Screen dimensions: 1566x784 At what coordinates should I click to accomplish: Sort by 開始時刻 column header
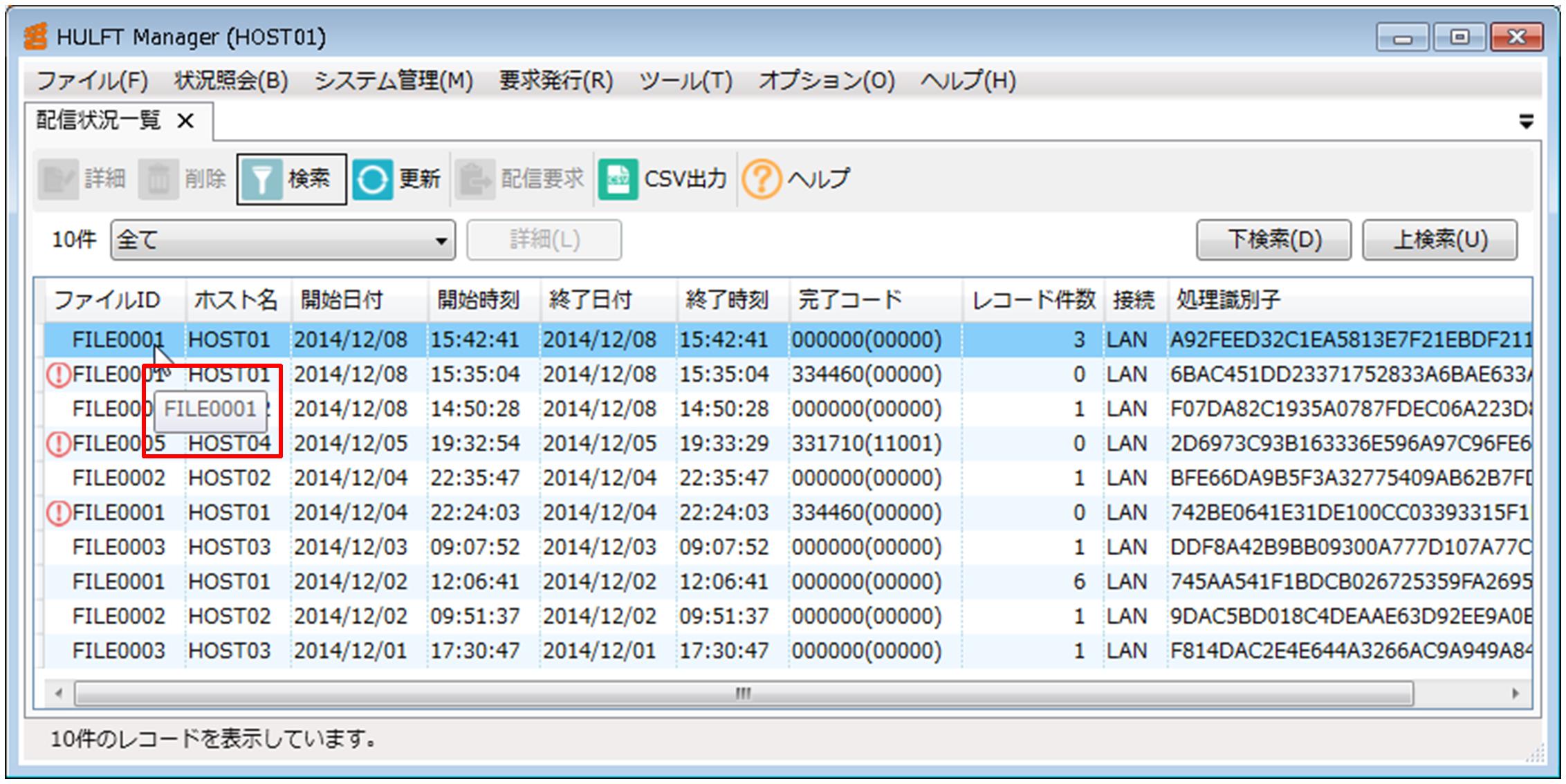(x=483, y=300)
